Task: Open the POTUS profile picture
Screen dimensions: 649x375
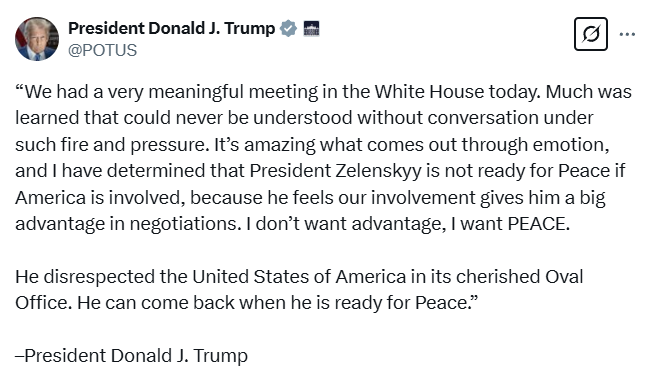Action: pyautogui.click(x=37, y=39)
